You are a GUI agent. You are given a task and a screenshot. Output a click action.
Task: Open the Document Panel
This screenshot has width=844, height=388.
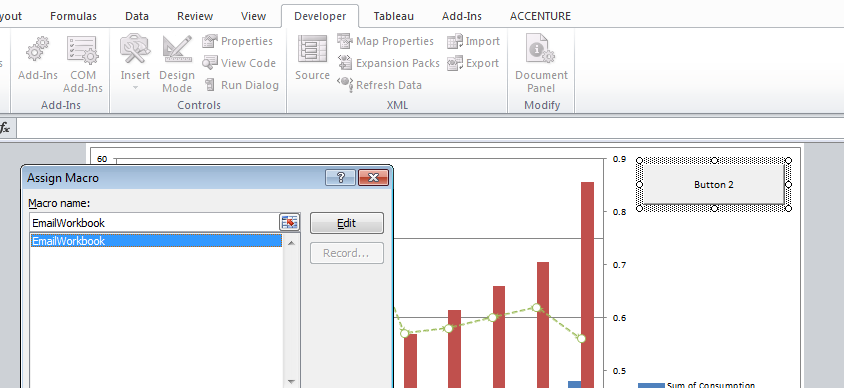click(541, 65)
